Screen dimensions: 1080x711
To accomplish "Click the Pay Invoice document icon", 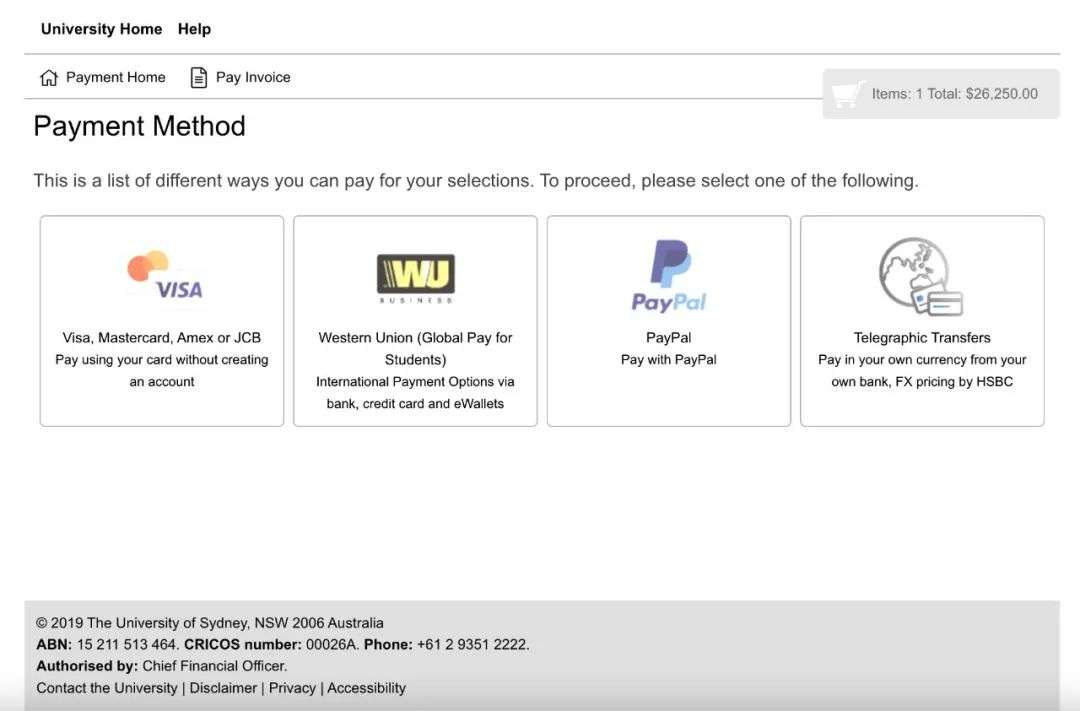I will [199, 78].
